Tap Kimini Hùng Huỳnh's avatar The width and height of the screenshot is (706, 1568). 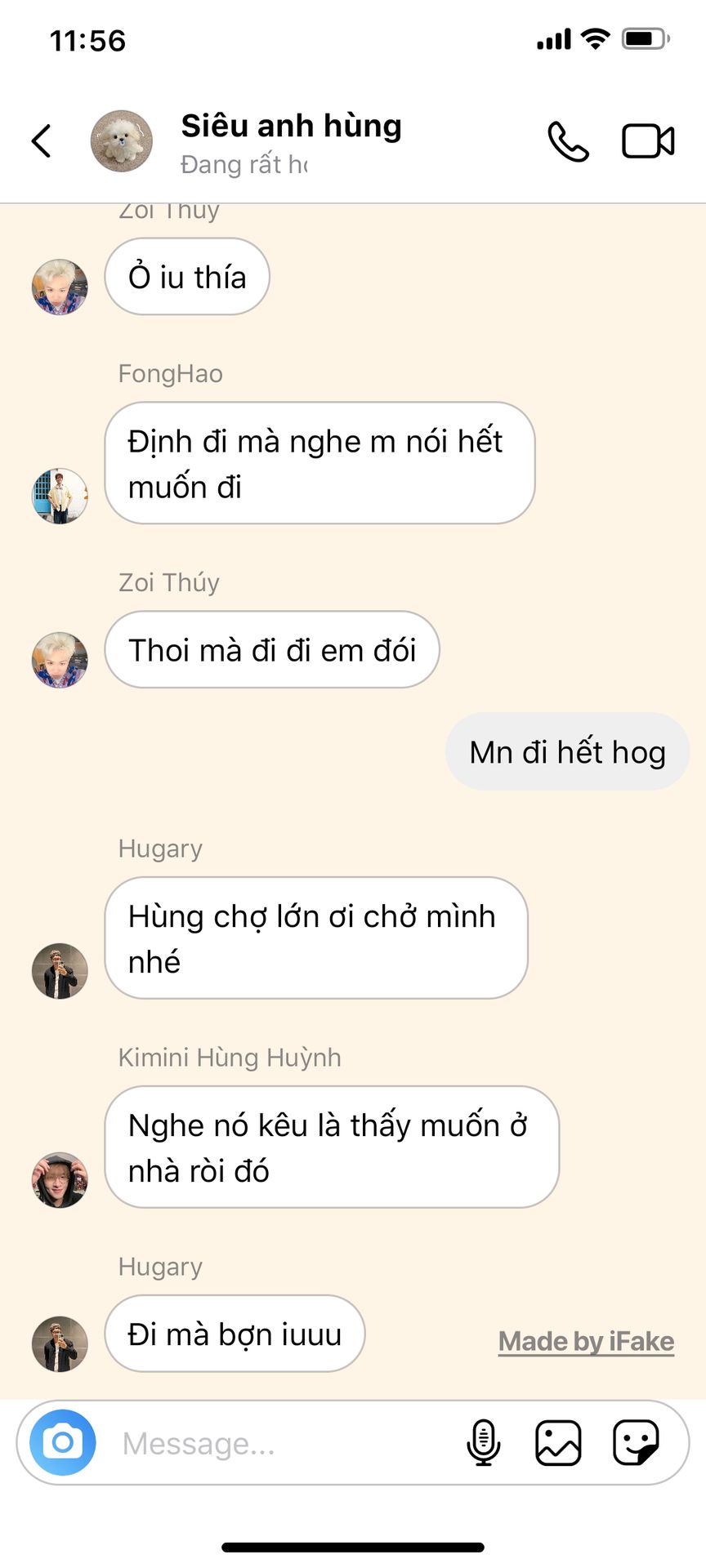click(x=60, y=1179)
